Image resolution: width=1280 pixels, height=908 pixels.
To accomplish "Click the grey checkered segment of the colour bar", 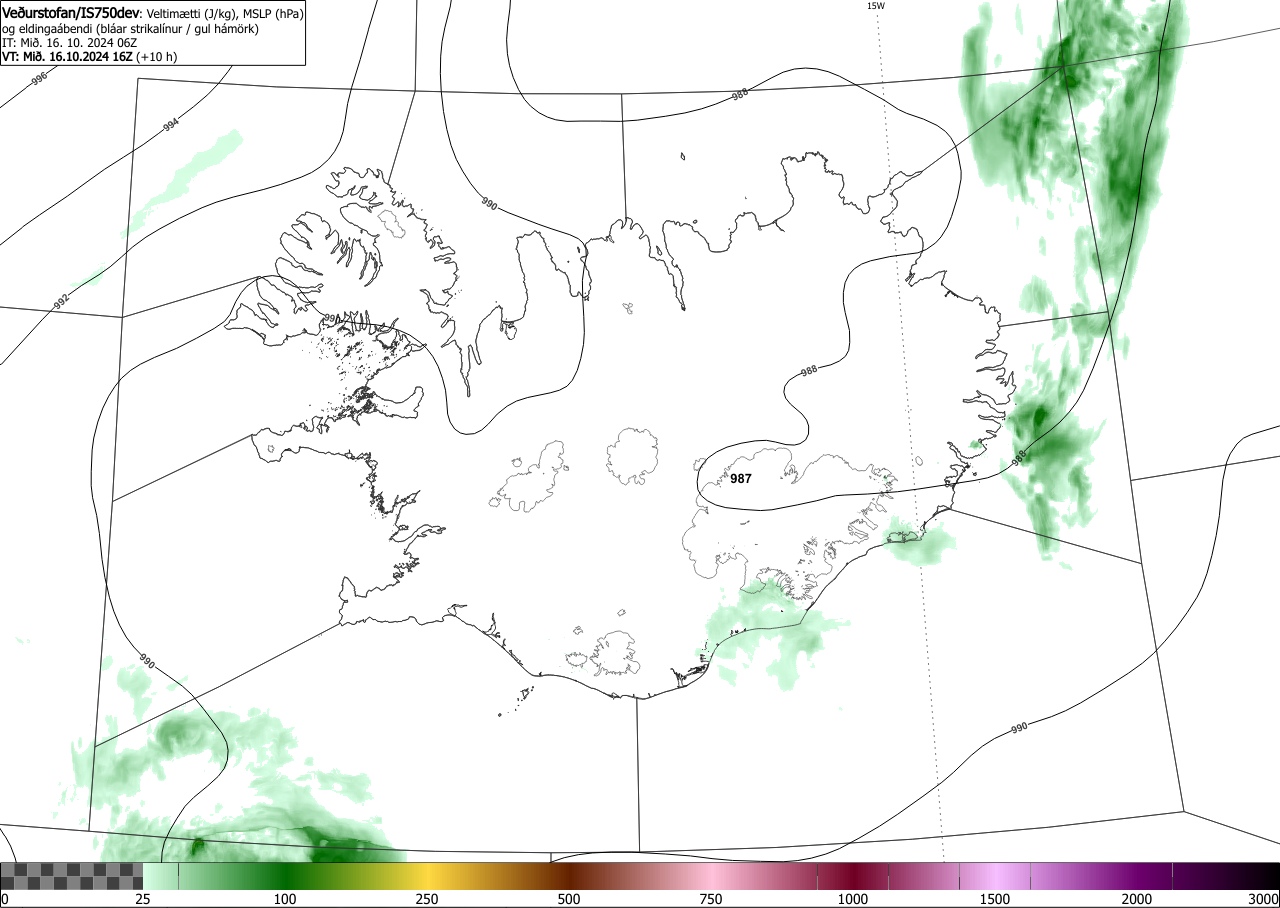I will [72, 876].
